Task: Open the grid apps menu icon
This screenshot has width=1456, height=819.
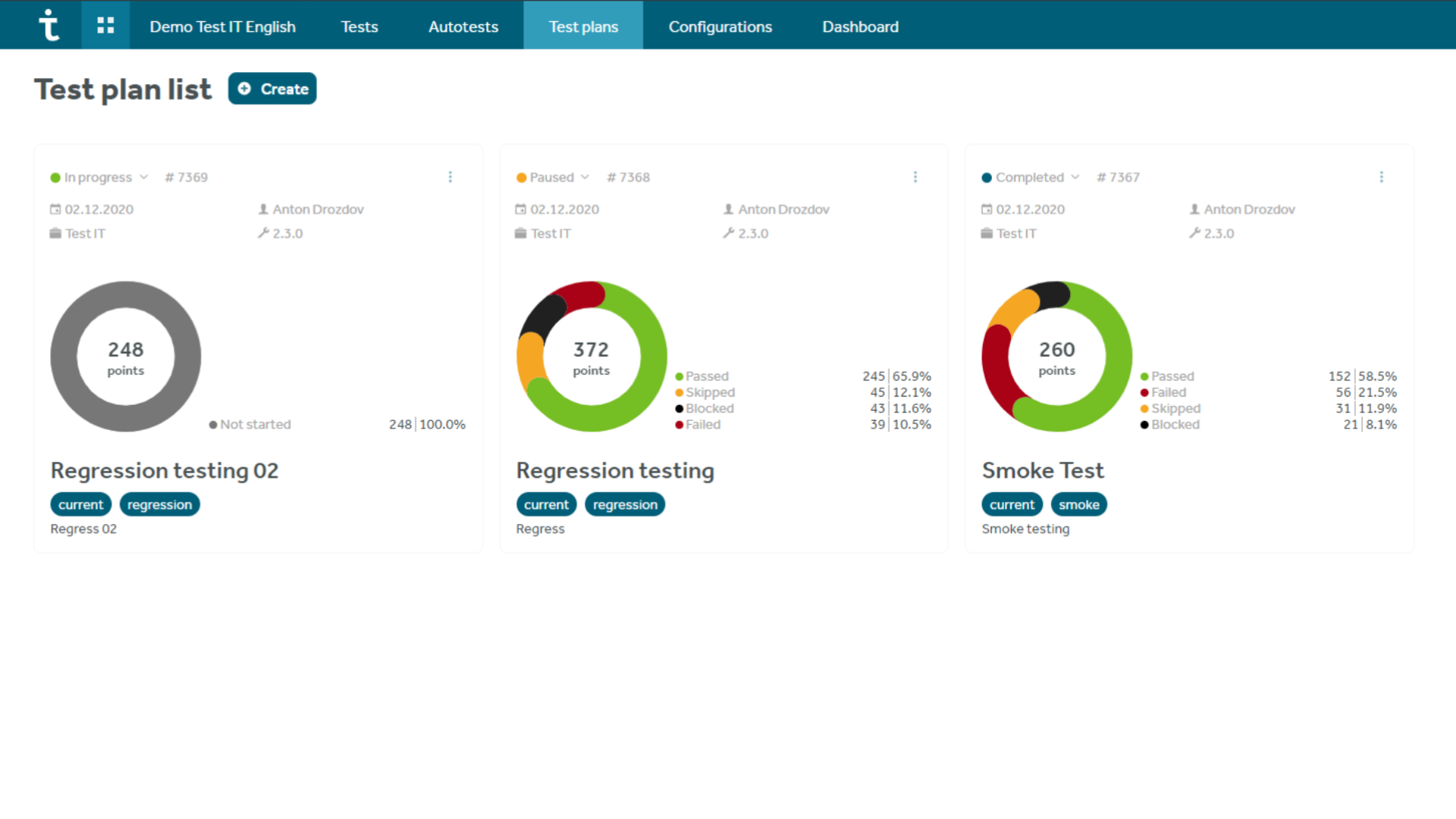Action: pos(105,25)
